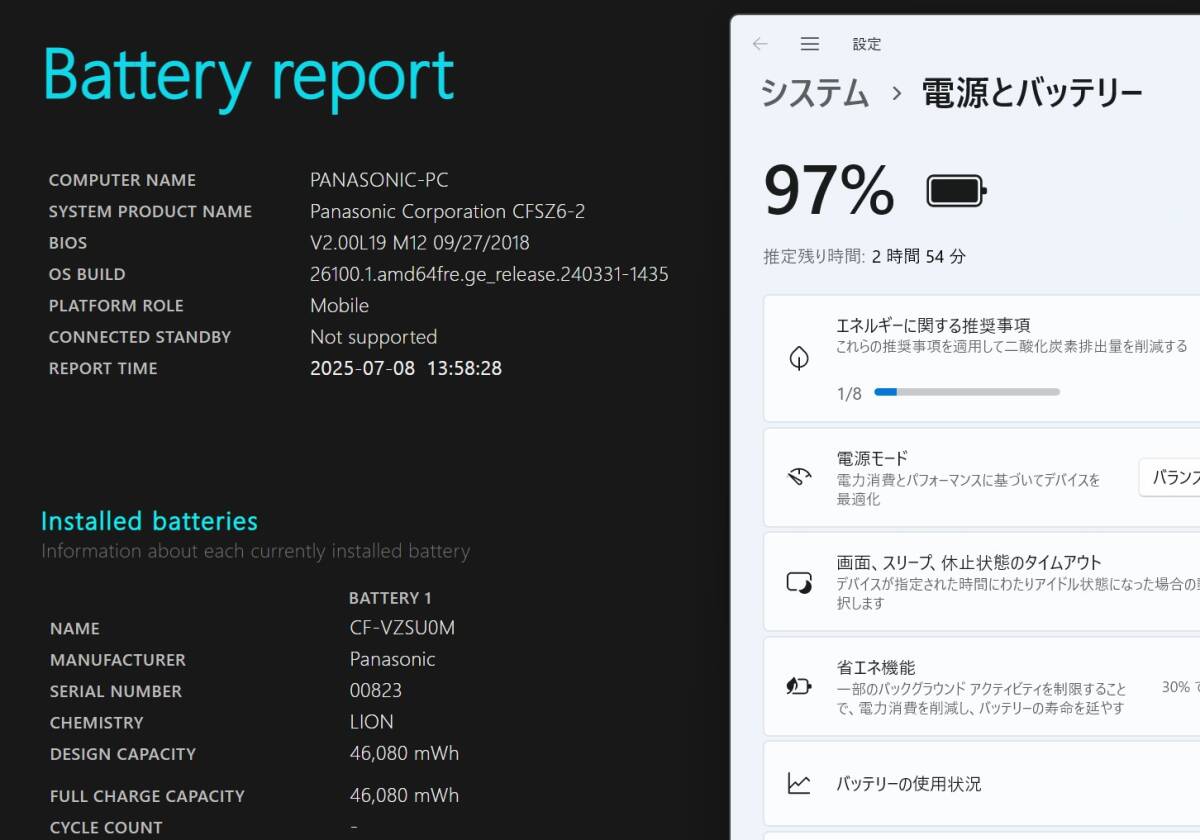
Task: Click the connected standby value Not supported
Action: [374, 337]
